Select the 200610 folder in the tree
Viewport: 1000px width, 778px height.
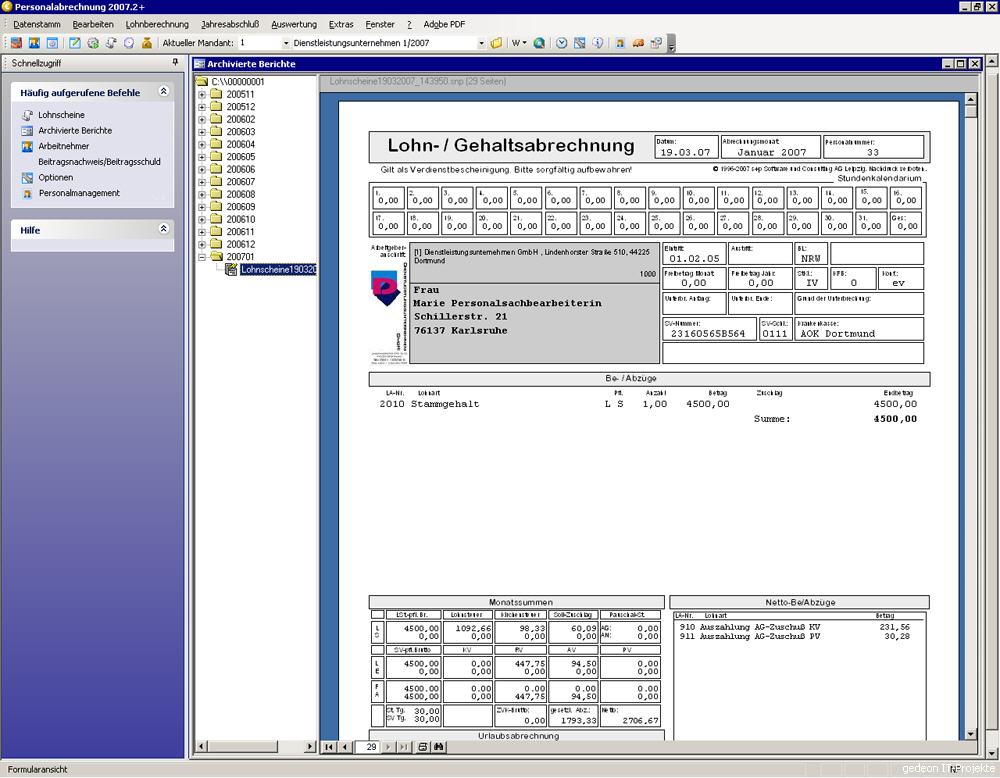coord(240,219)
